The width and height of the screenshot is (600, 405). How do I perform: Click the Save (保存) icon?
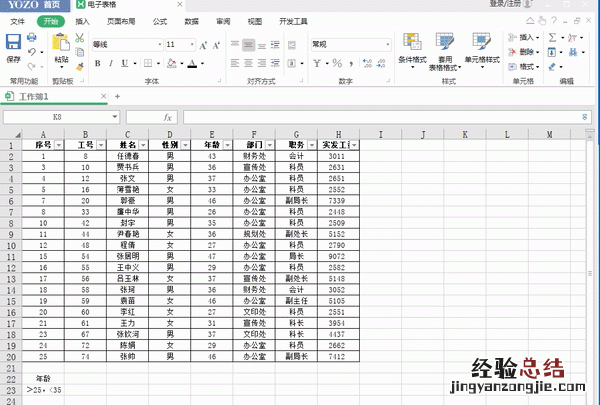[x=13, y=42]
